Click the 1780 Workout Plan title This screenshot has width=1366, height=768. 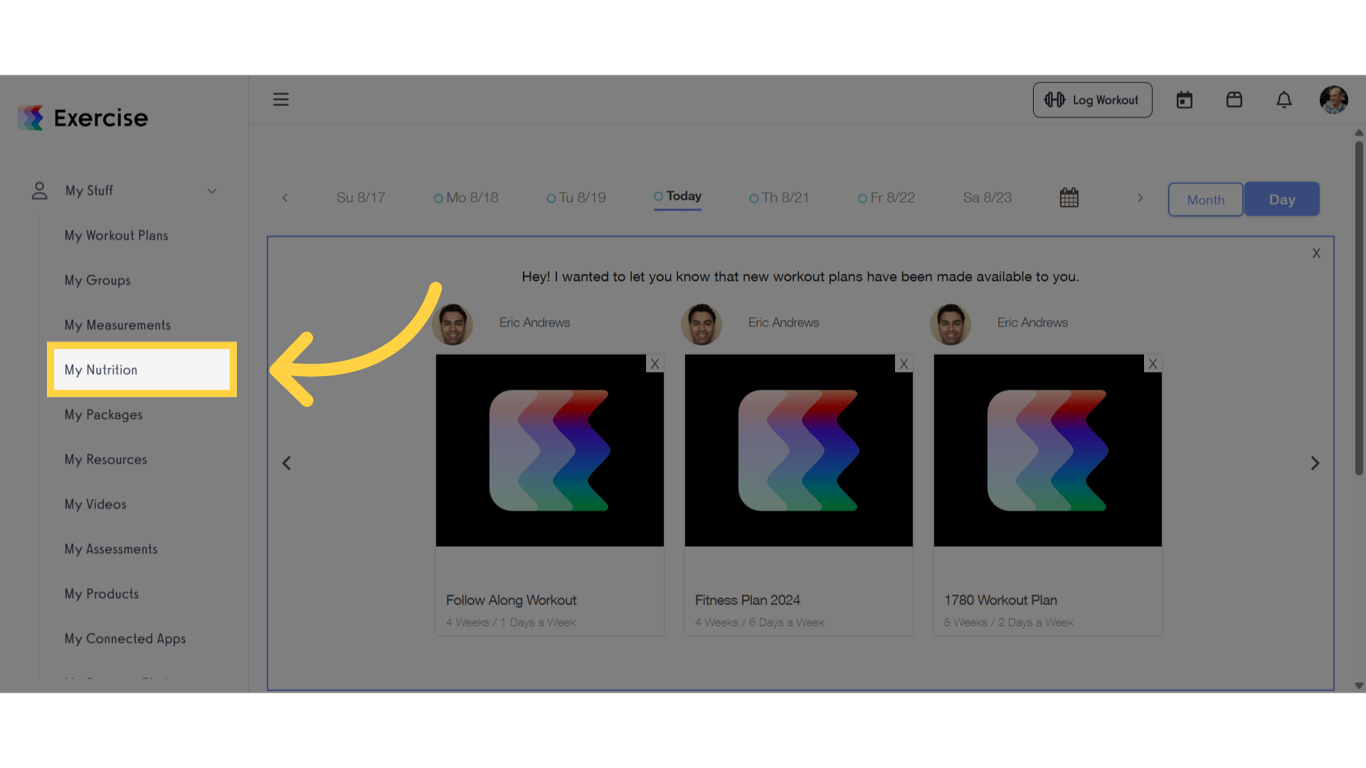click(x=1001, y=600)
